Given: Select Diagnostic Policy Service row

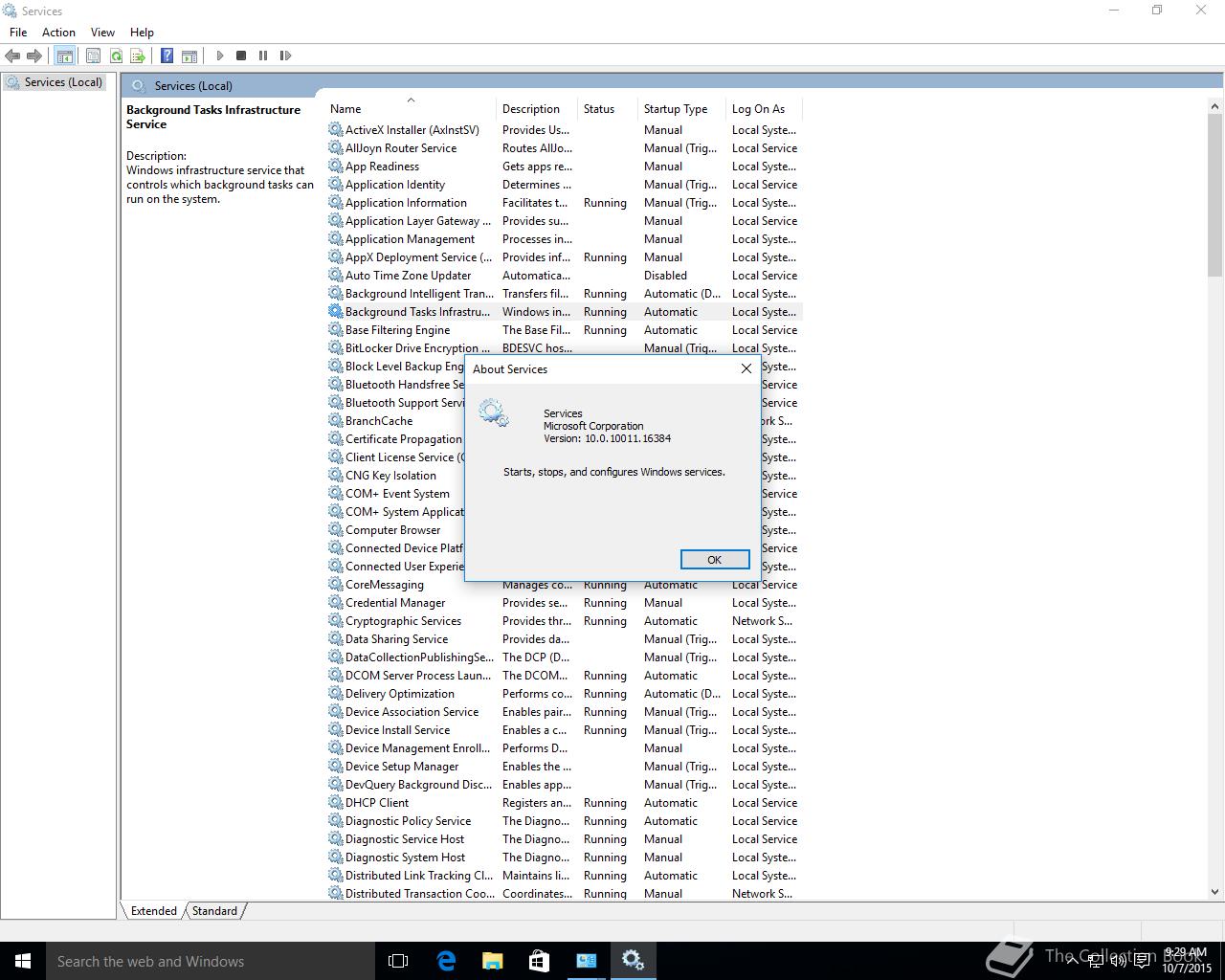Looking at the screenshot, I should coord(565,821).
